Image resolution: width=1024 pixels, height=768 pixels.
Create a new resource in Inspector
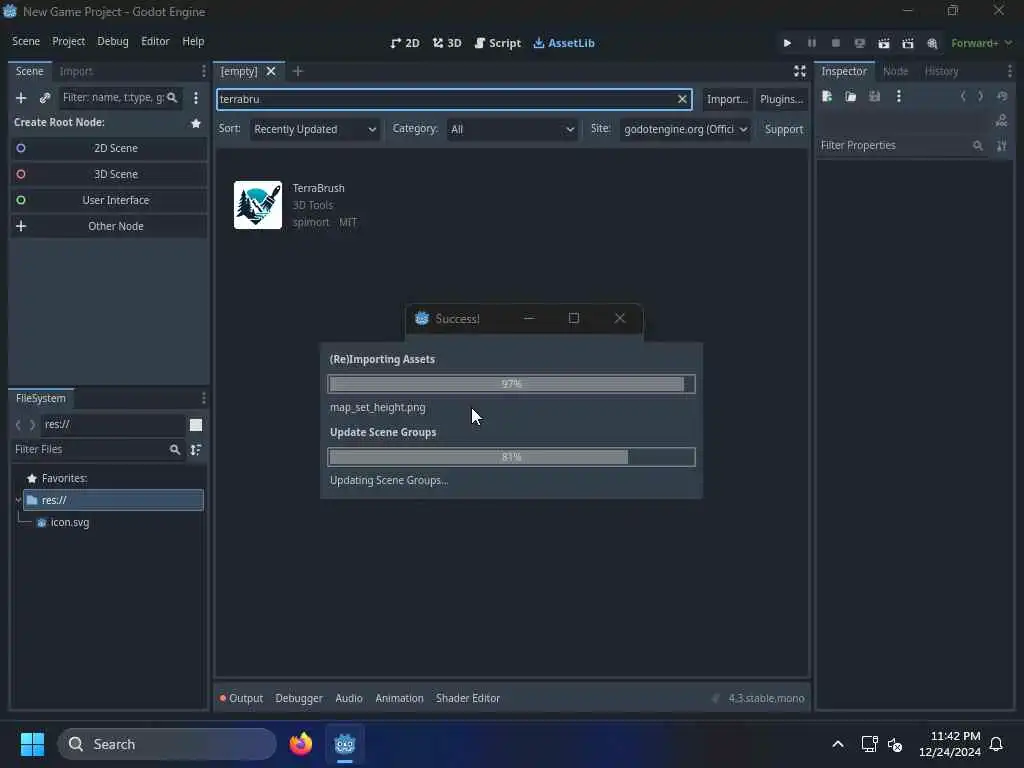click(x=827, y=97)
